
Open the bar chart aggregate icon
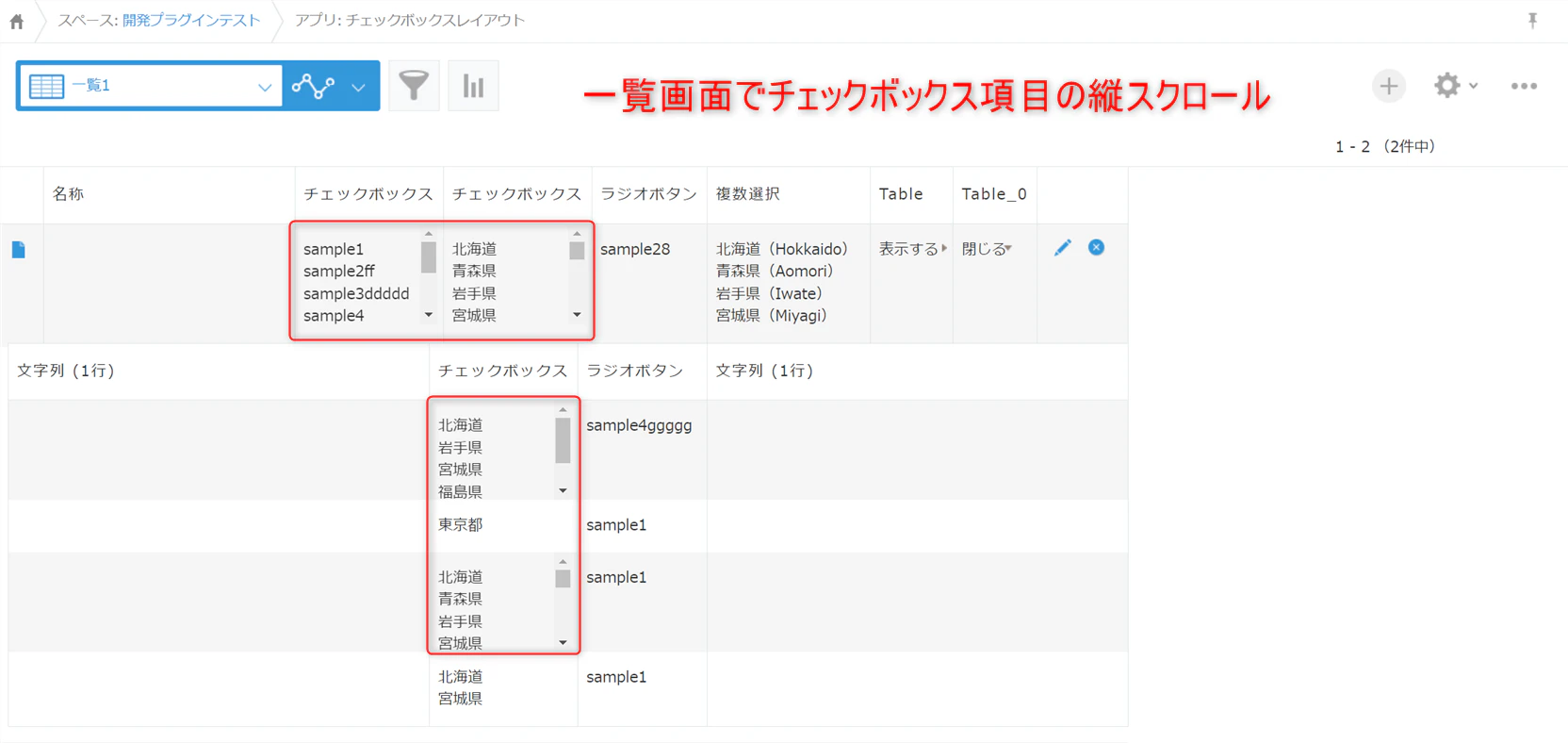(473, 86)
